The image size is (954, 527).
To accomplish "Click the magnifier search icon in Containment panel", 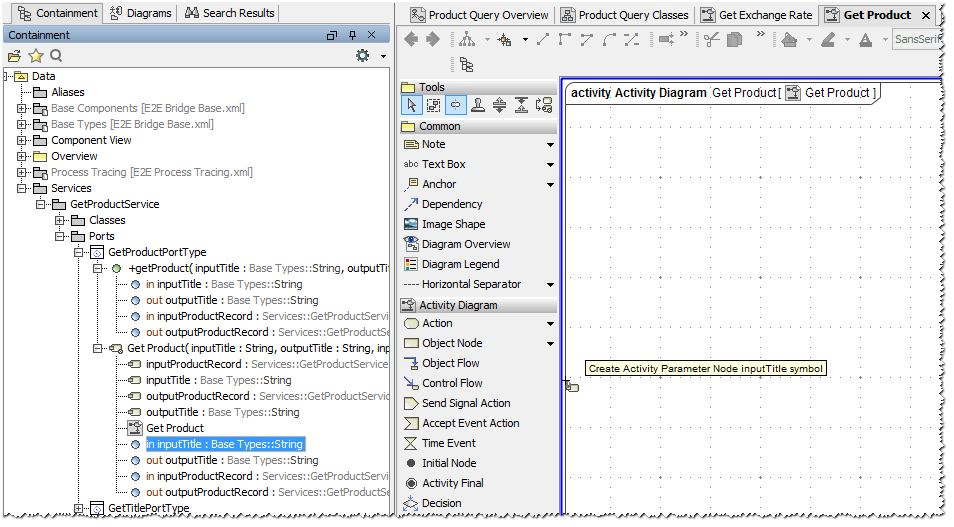I will coord(56,56).
